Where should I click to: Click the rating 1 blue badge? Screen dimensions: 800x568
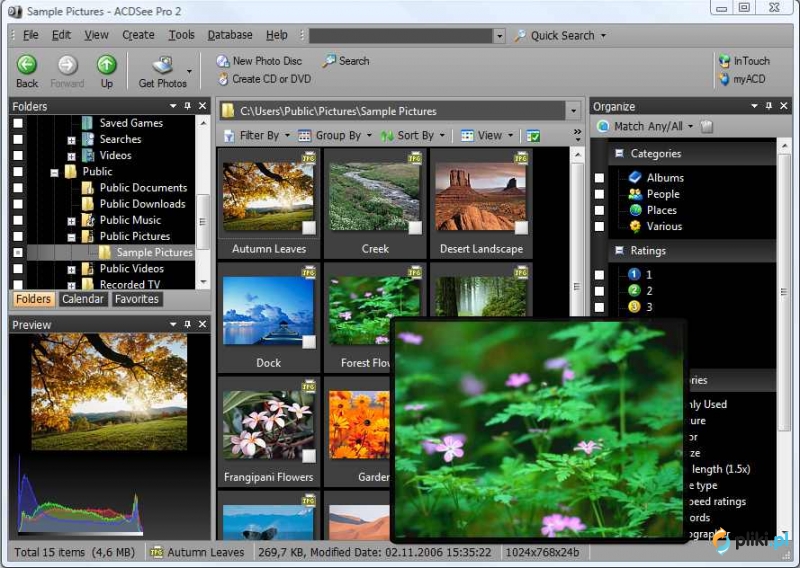pyautogui.click(x=634, y=275)
